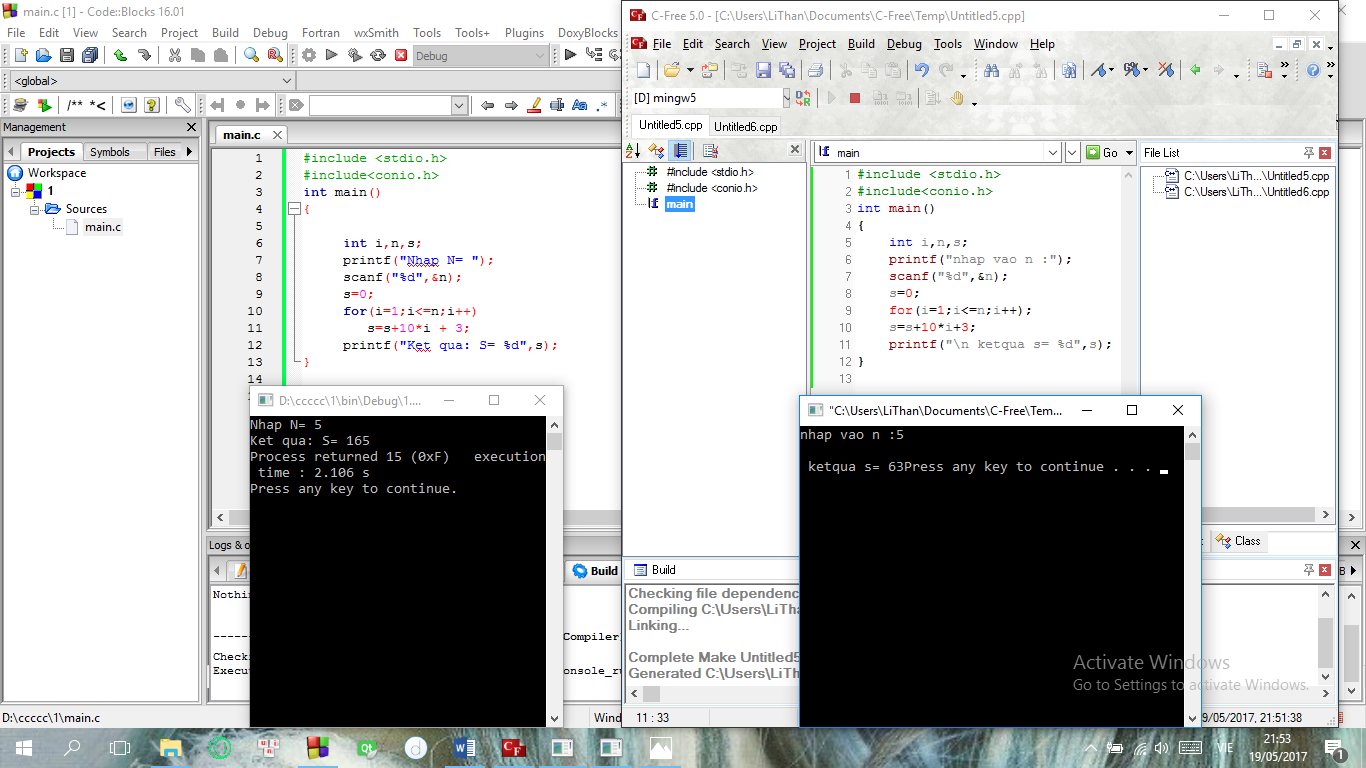Image resolution: width=1366 pixels, height=768 pixels.
Task: Click the Print icon in C-Free toolbar
Action: 815,70
